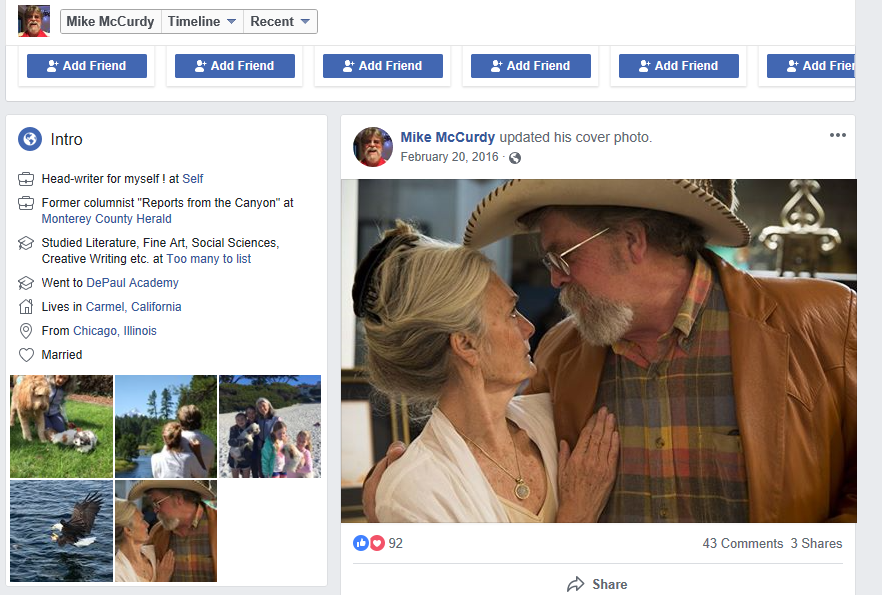Click the heart icon next to Married
Viewport: 882px width, 595px height.
coord(27,354)
